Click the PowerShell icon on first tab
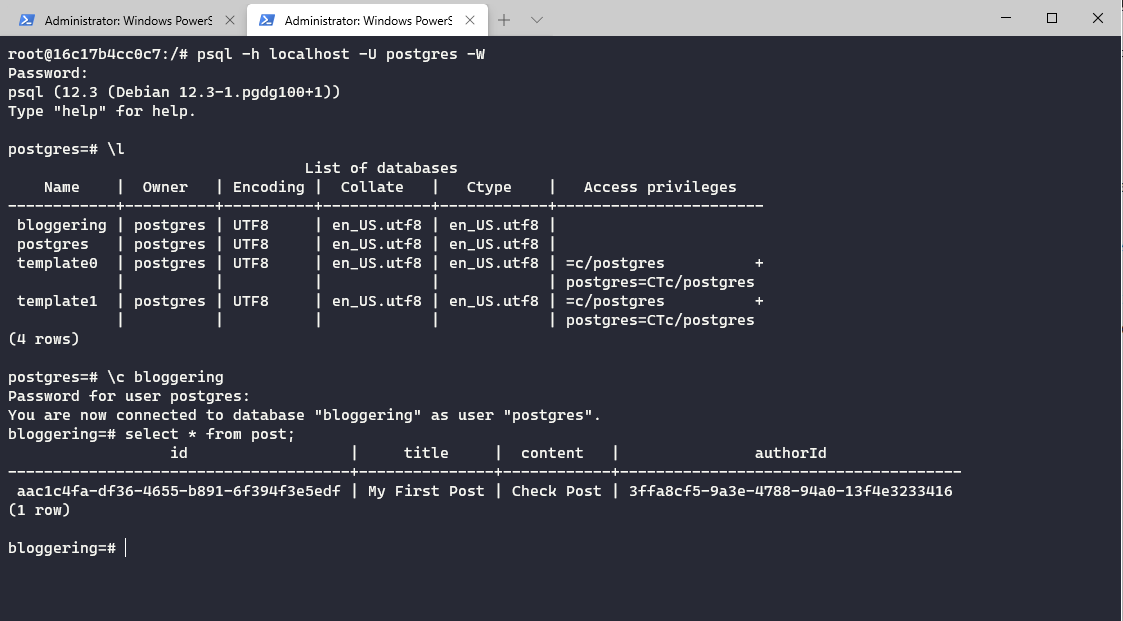1123x621 pixels. click(26, 20)
